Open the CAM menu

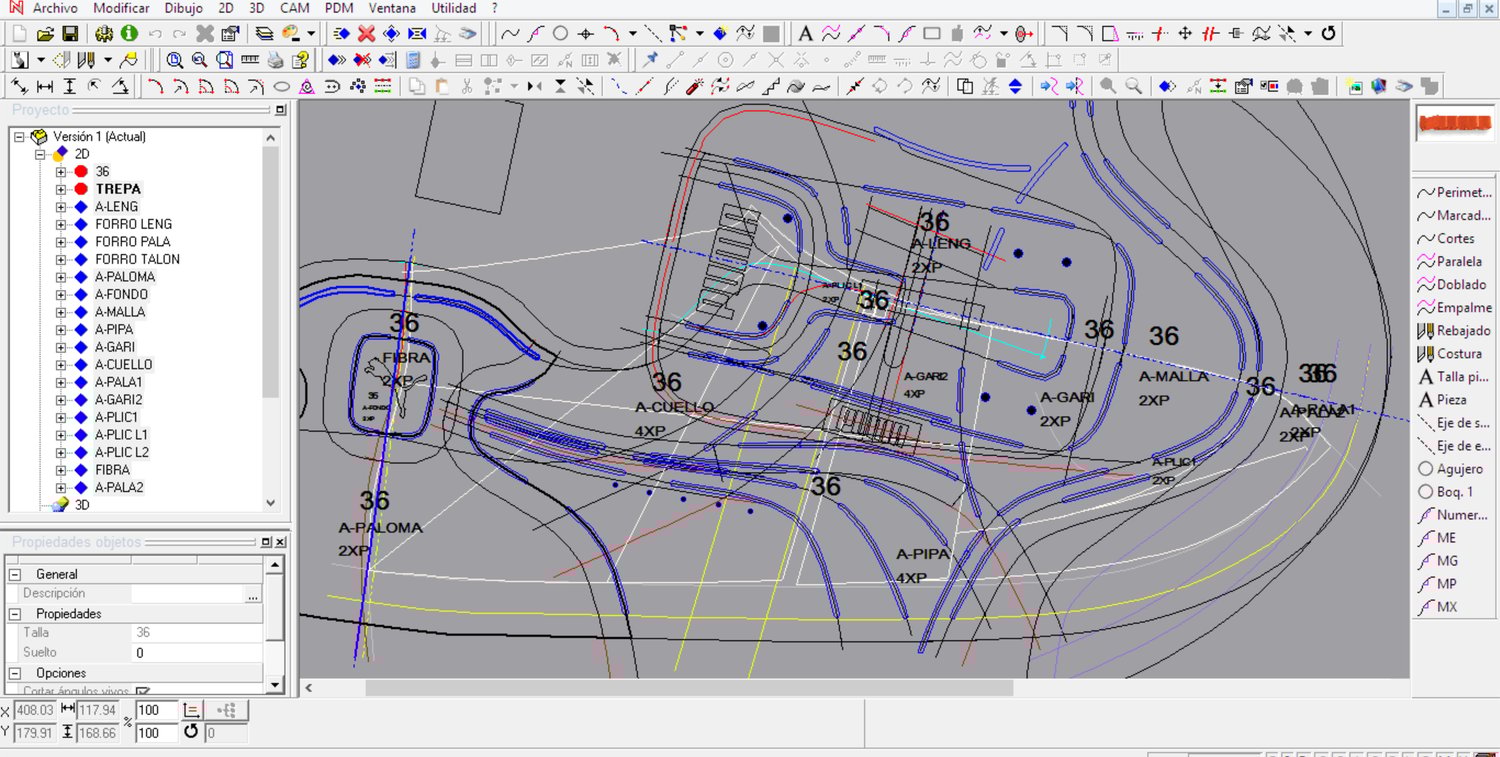(294, 8)
